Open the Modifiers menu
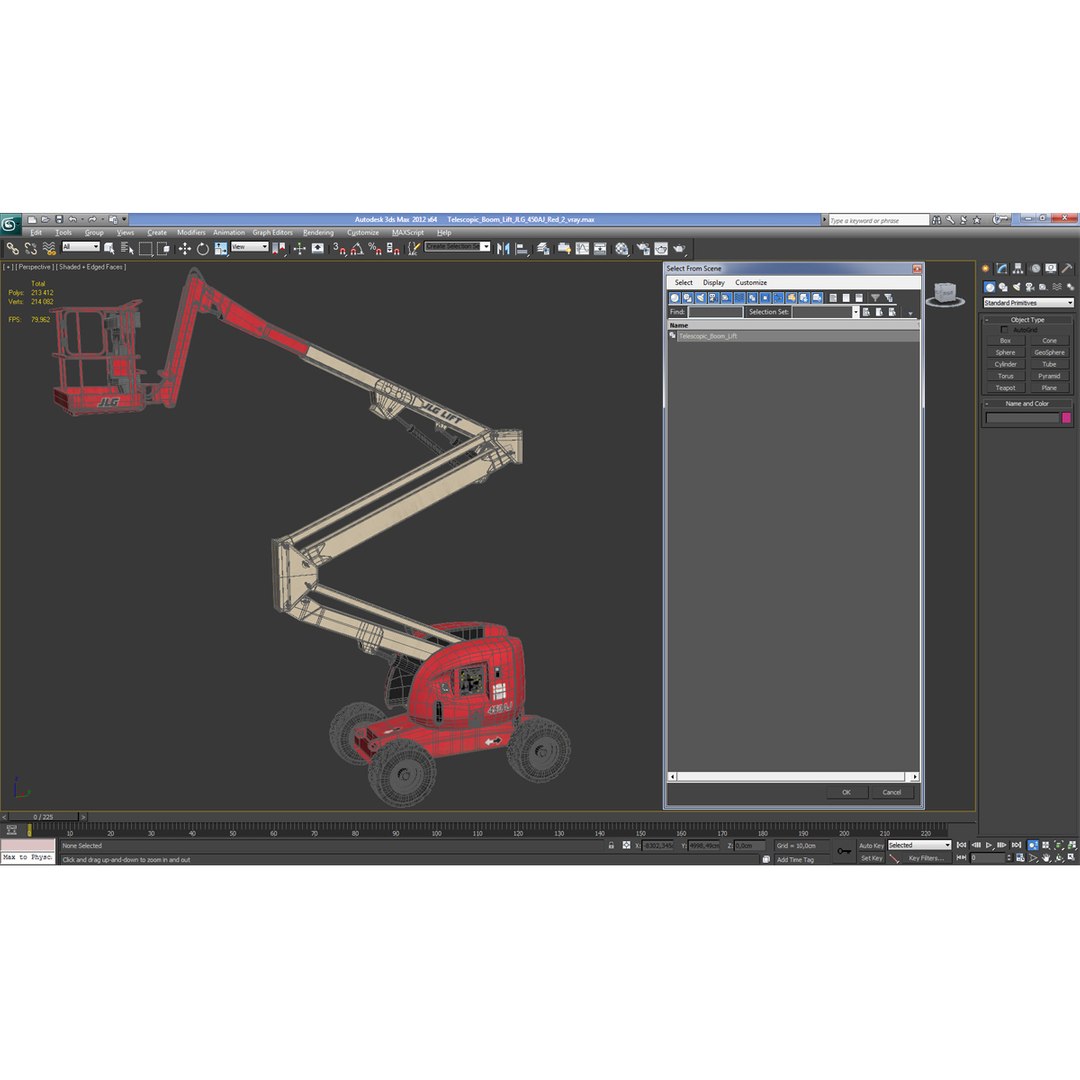 pos(191,232)
